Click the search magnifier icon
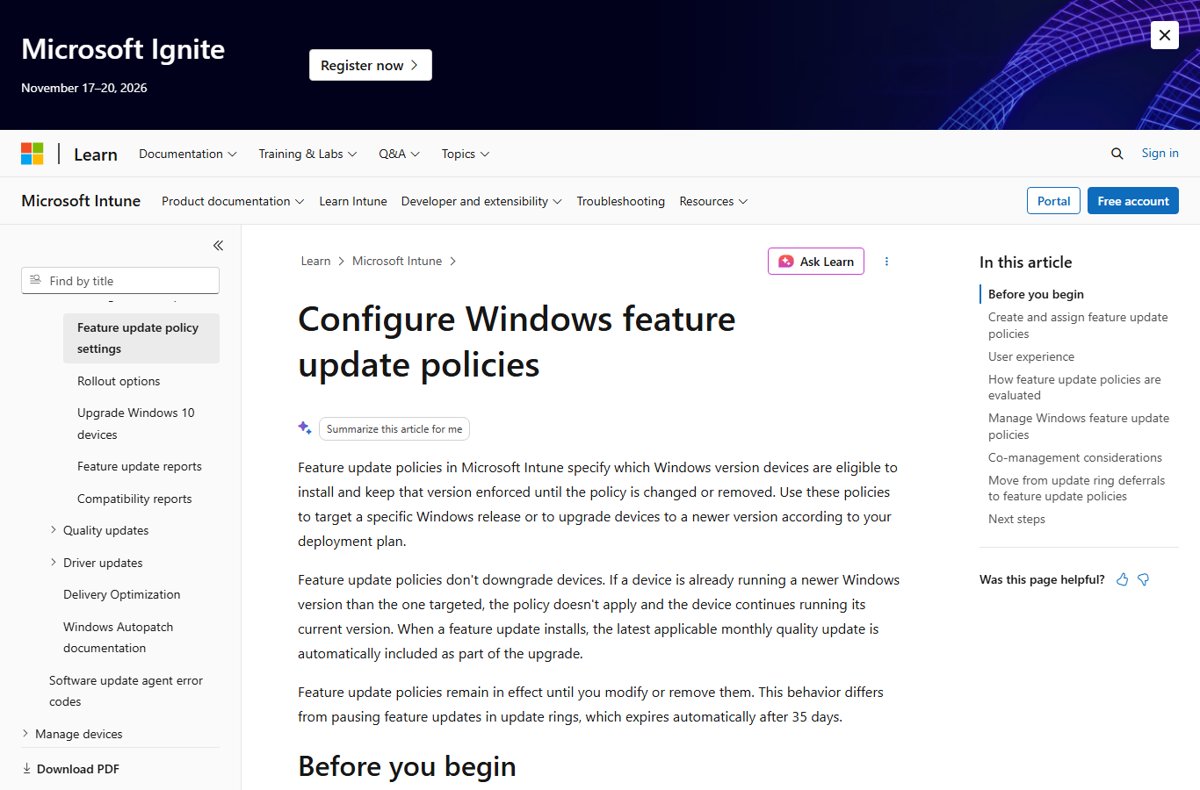 (1117, 153)
